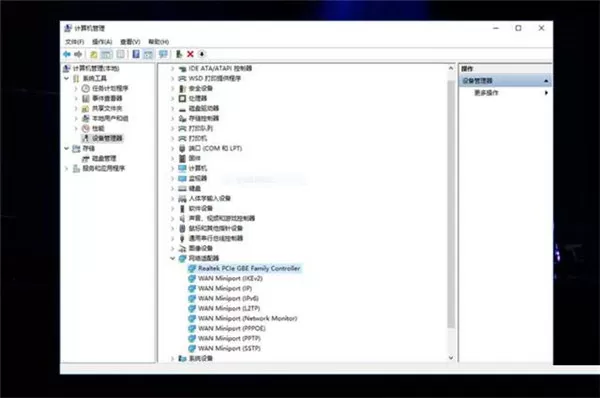The image size is (600, 398).
Task: Expand the IDE ATA/ATAPI 控制器 node
Action: [x=173, y=69]
